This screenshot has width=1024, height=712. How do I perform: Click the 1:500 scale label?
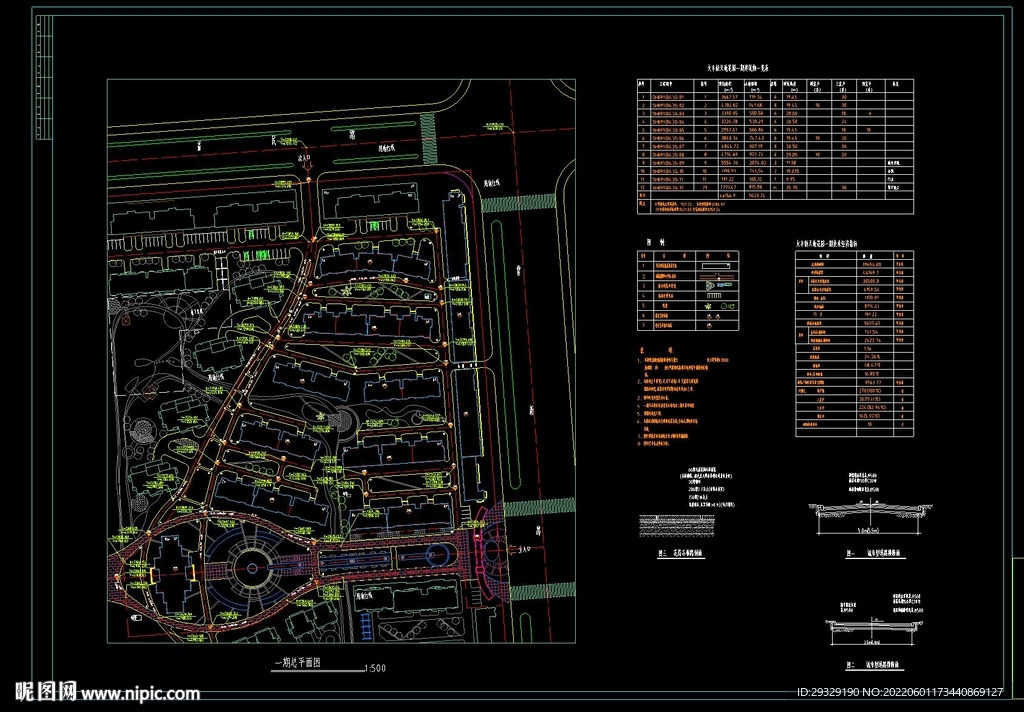(x=376, y=667)
